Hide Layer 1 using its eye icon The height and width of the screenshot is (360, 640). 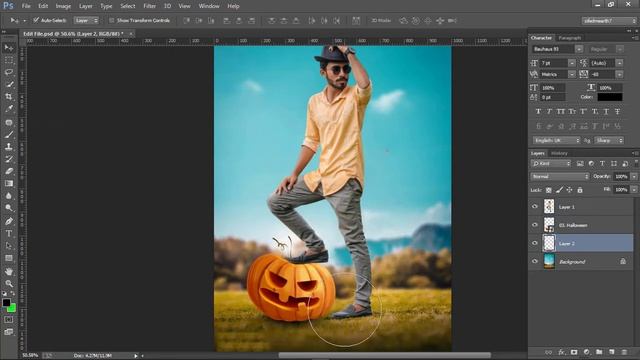coord(535,207)
